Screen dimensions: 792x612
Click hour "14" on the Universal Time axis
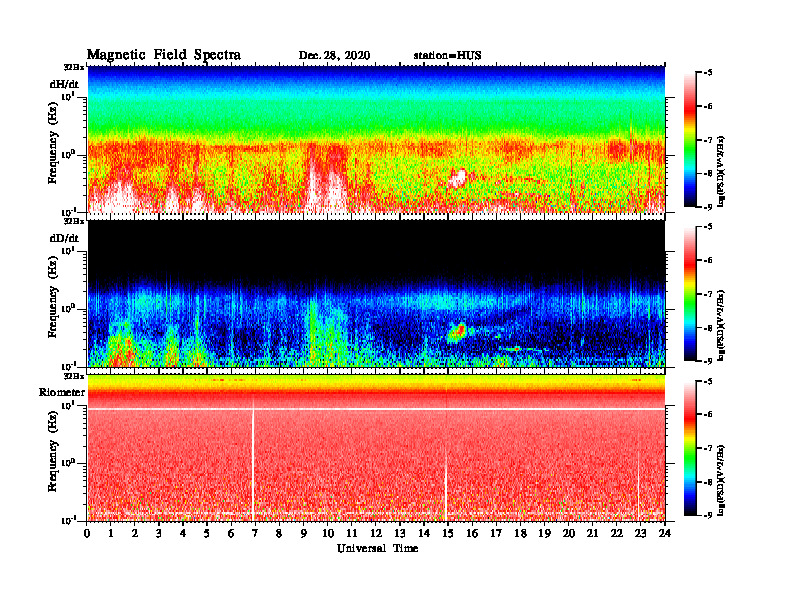(424, 533)
